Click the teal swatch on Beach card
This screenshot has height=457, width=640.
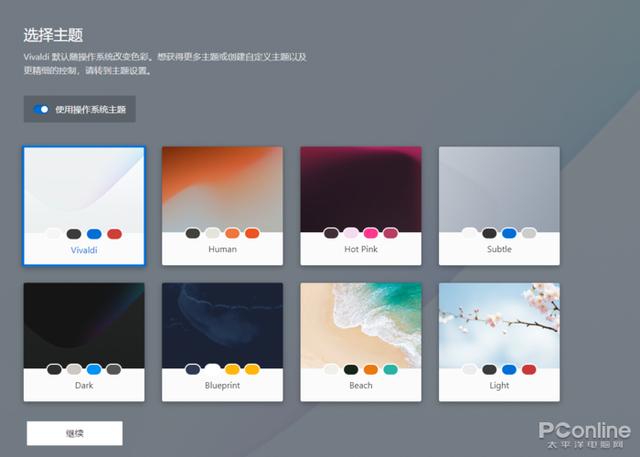click(x=391, y=369)
